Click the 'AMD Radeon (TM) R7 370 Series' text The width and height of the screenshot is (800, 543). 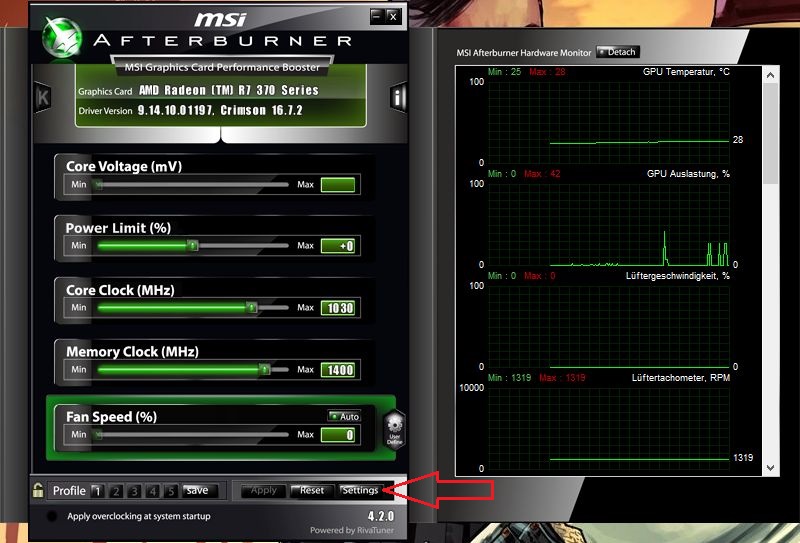[229, 90]
